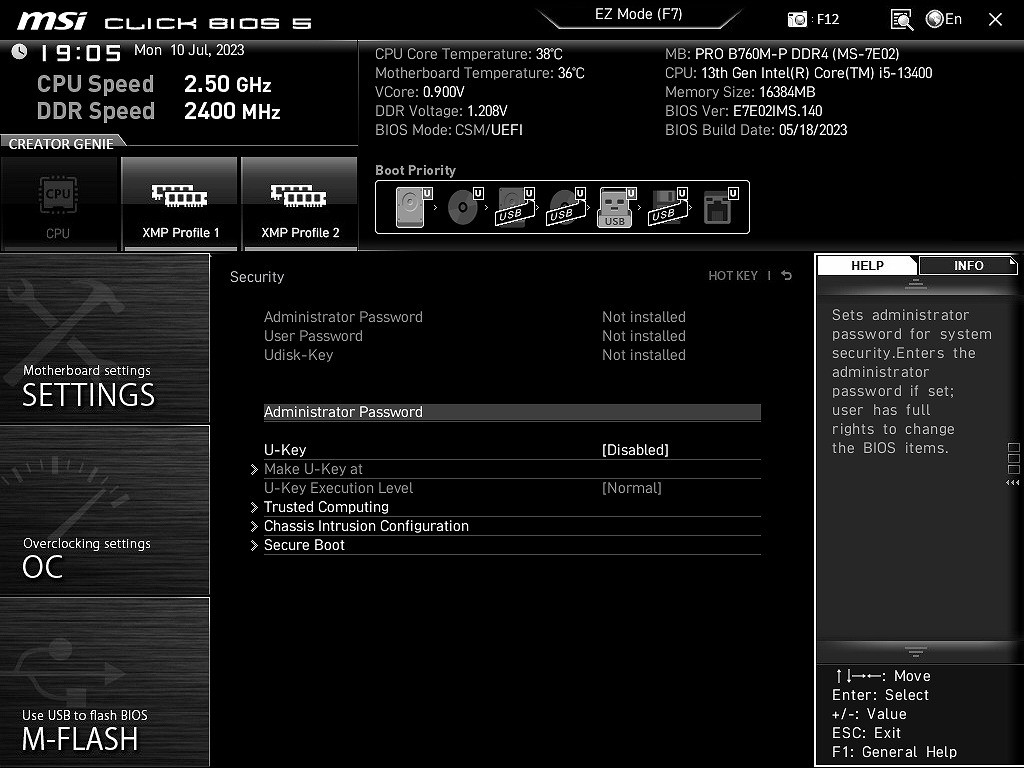Open the U-Key Disabled value dropdown
1024x768 pixels.
(x=635, y=450)
